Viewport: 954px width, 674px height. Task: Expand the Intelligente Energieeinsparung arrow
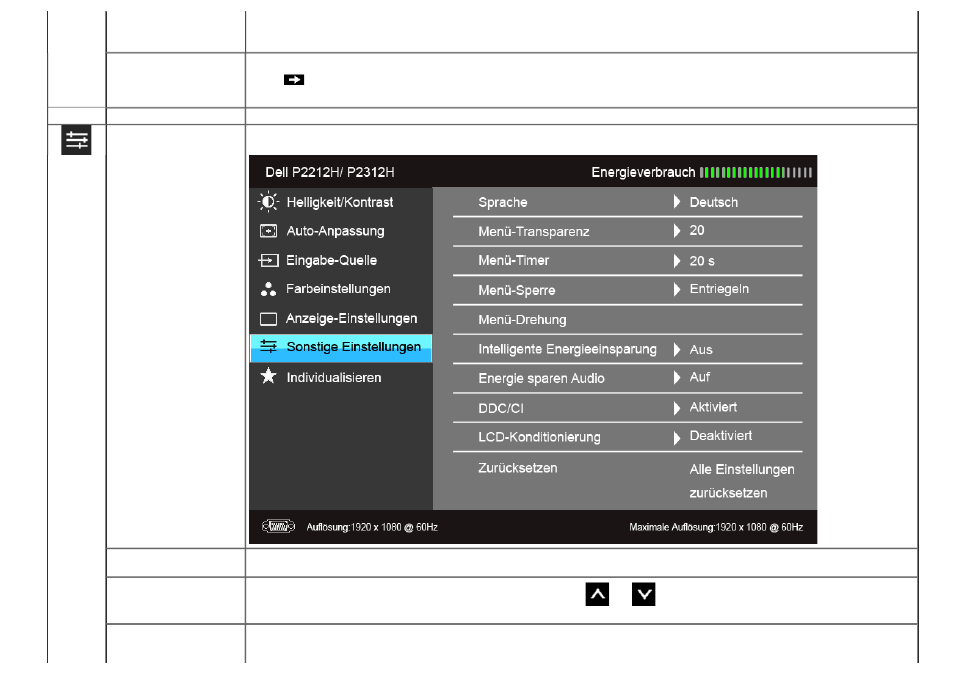click(677, 349)
